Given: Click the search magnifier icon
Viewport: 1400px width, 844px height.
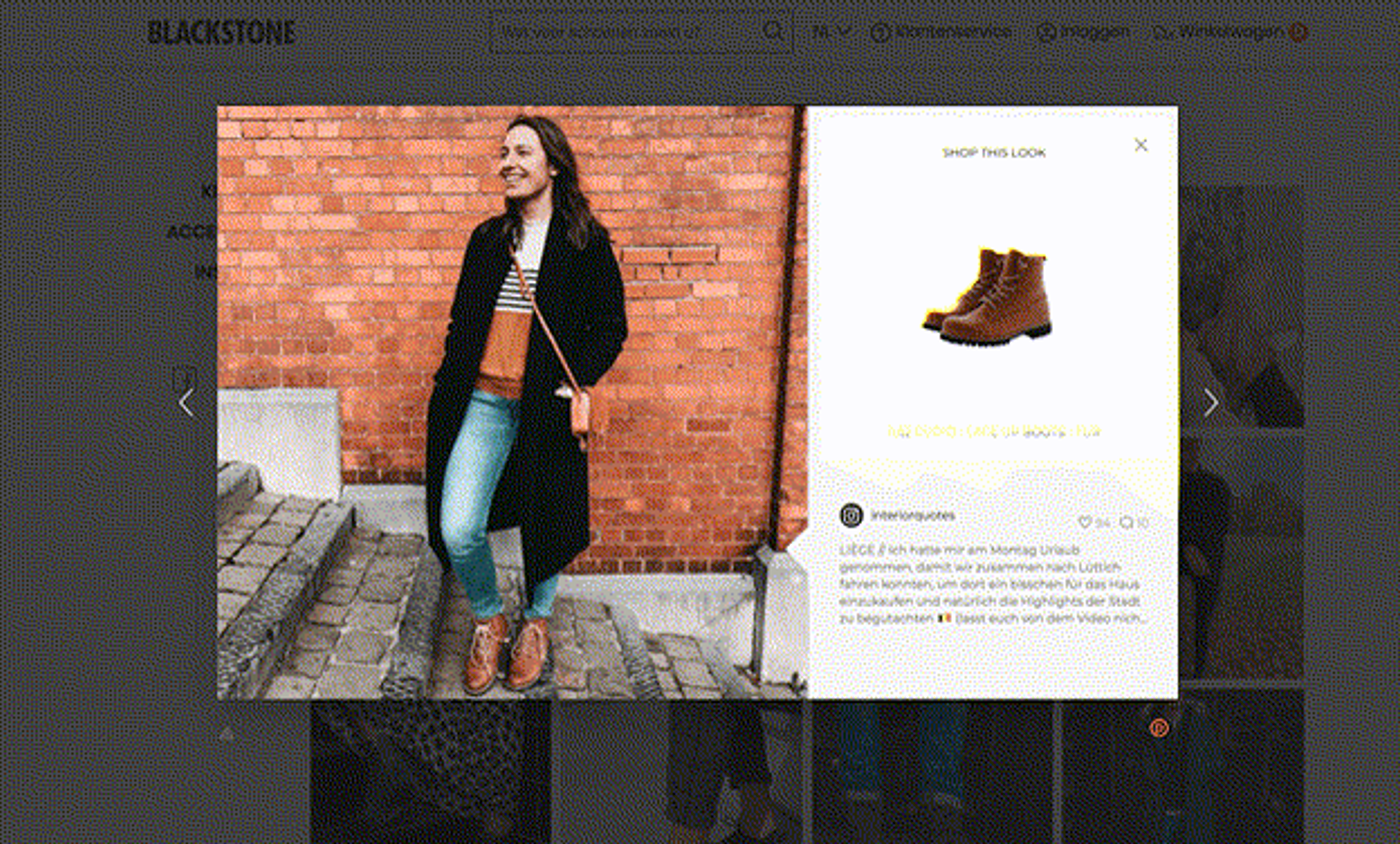Looking at the screenshot, I should [x=774, y=32].
